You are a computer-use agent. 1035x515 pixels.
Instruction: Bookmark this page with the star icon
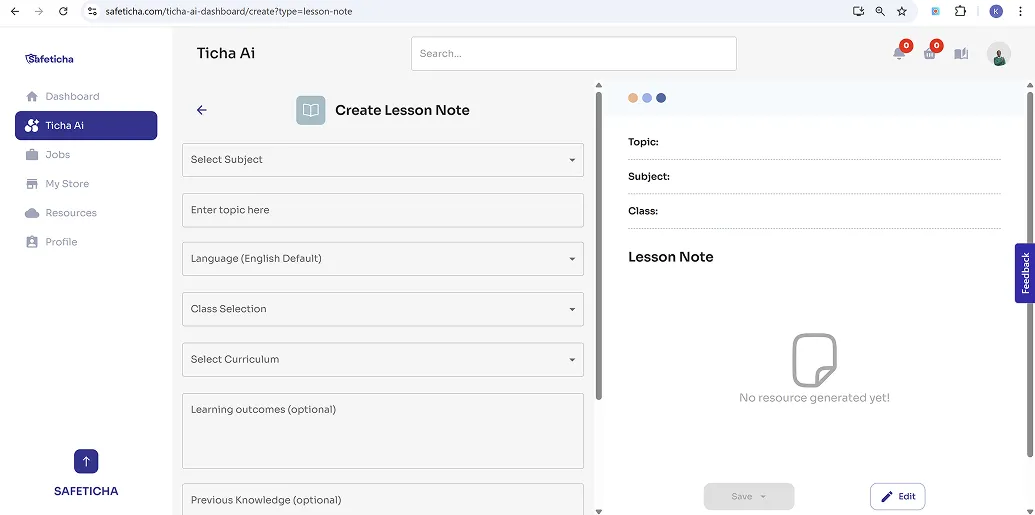point(902,11)
